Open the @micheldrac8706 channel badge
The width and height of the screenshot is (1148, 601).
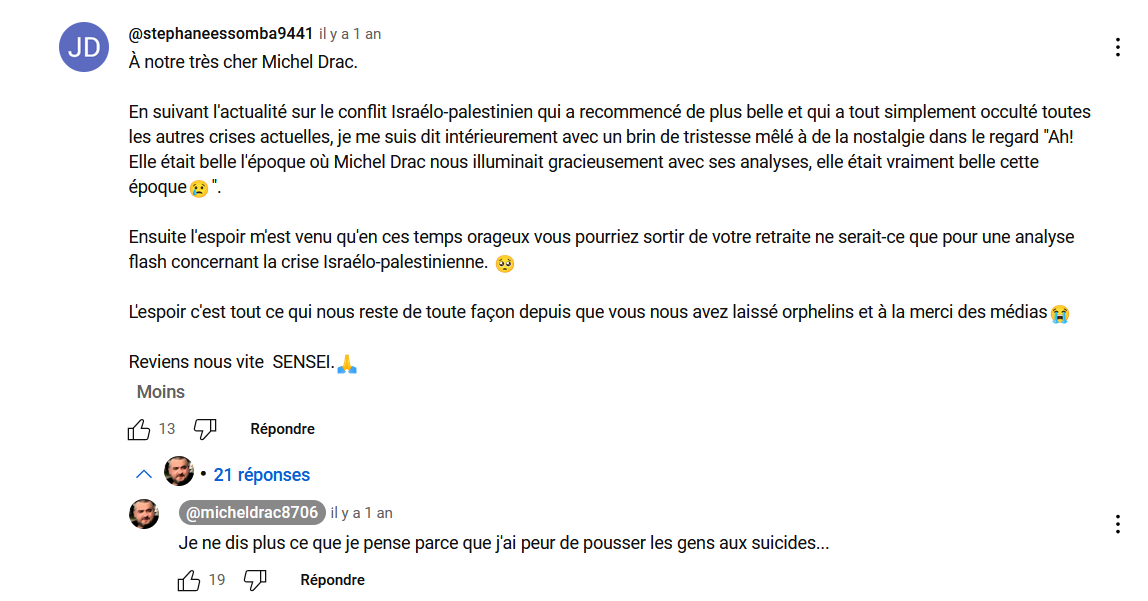252,512
